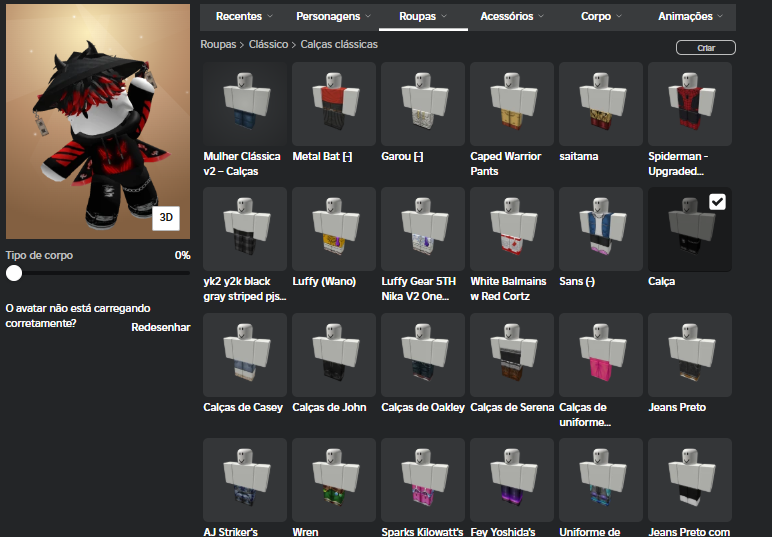Choose the Caped Warrior Pants item
Screen dimensions: 772x537
[x=512, y=104]
